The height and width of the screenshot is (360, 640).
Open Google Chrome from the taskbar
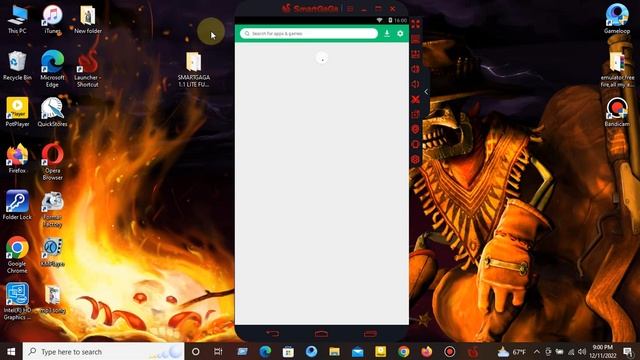(x=404, y=351)
